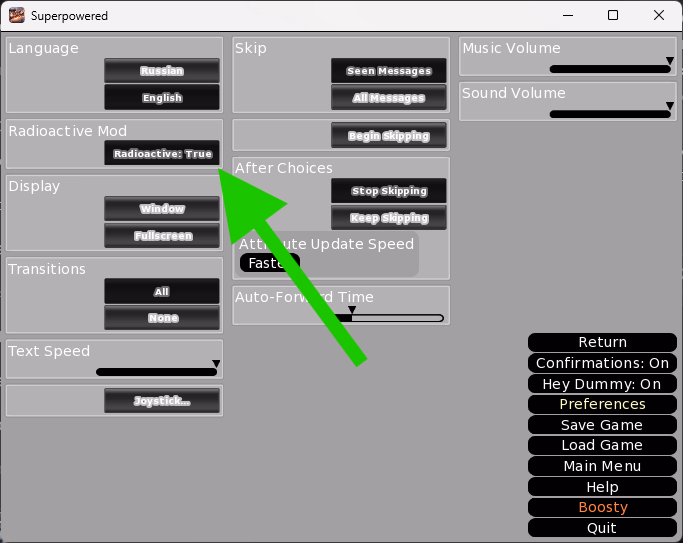Click the Superpowered app icon in title bar
Viewport: 683px width, 543px height.
(x=16, y=16)
